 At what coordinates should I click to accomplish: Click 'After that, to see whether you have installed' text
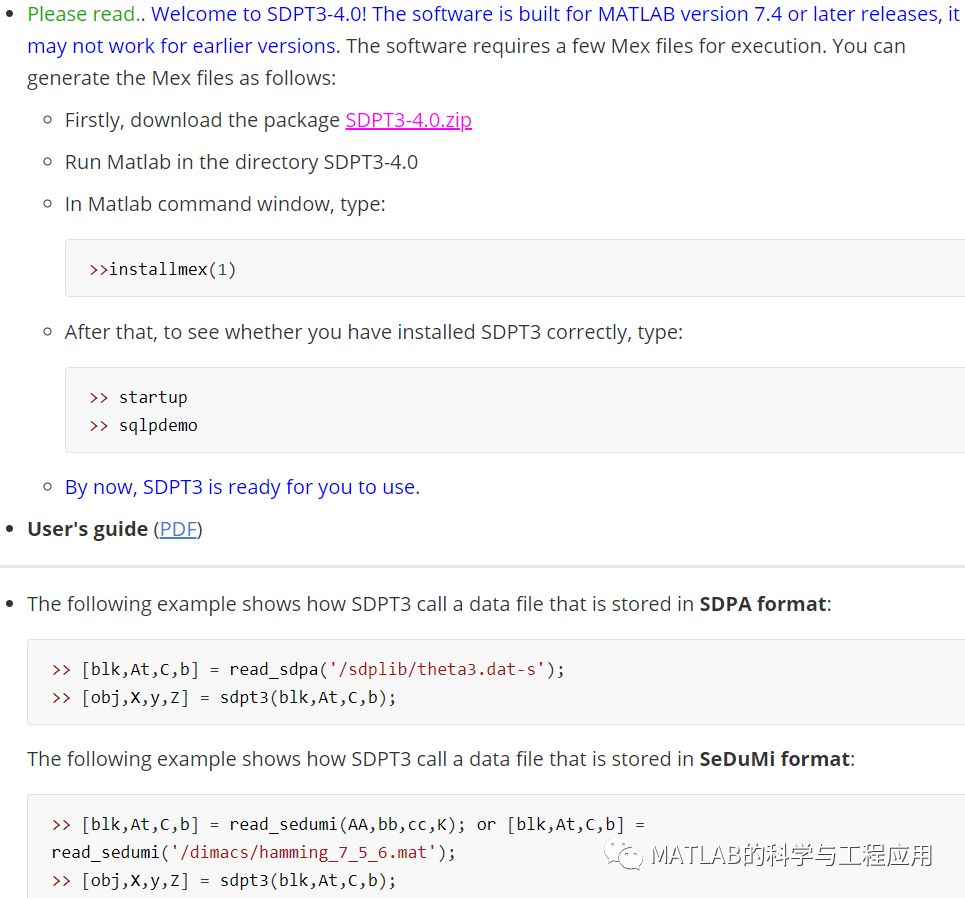pos(270,332)
